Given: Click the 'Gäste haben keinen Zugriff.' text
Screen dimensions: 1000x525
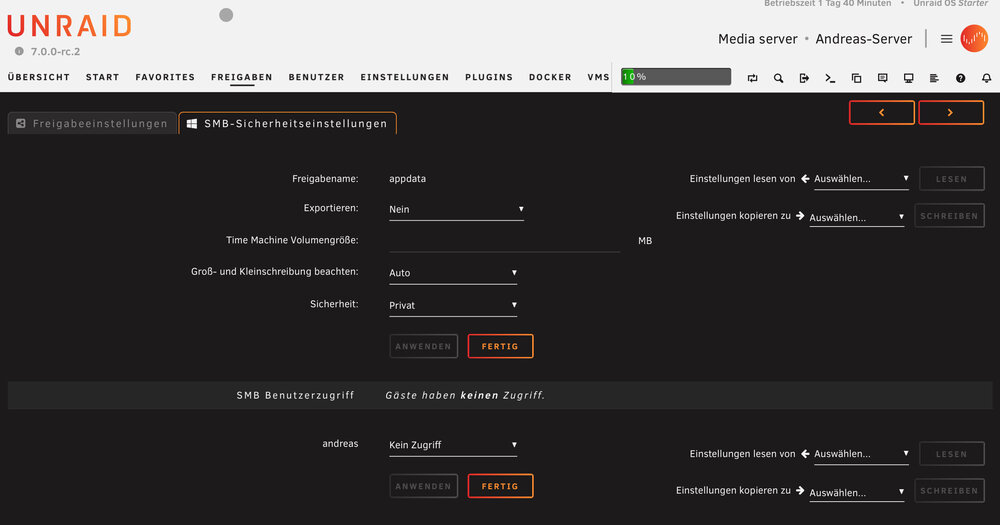Looking at the screenshot, I should pyautogui.click(x=465, y=396).
